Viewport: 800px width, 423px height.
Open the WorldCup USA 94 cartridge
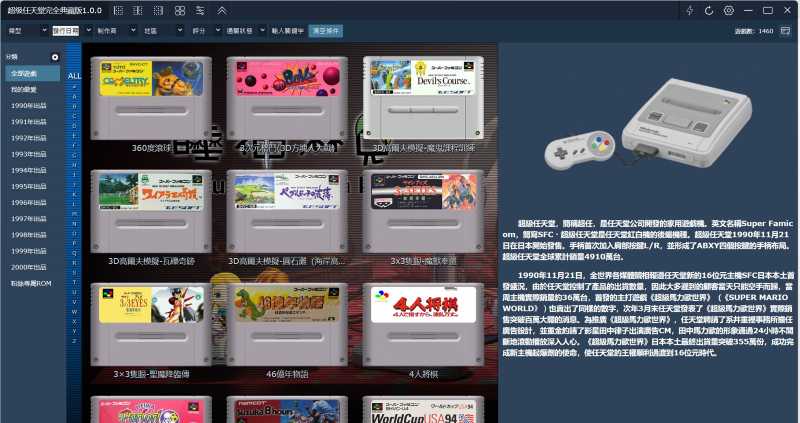pos(423,409)
